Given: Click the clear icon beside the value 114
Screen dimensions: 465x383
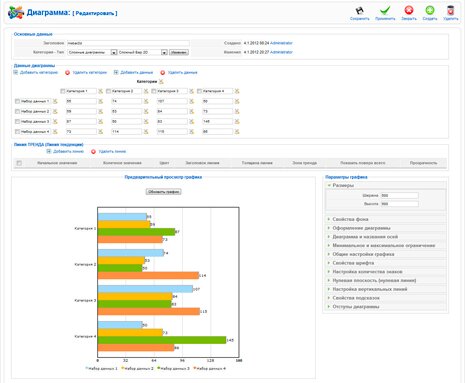Looking at the screenshot, I should tap(146, 132).
